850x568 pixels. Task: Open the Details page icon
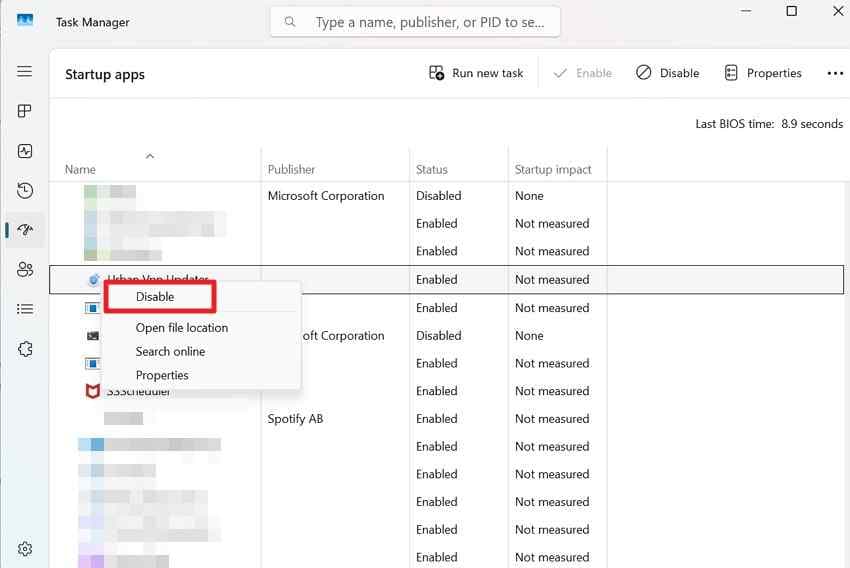pyautogui.click(x=25, y=309)
